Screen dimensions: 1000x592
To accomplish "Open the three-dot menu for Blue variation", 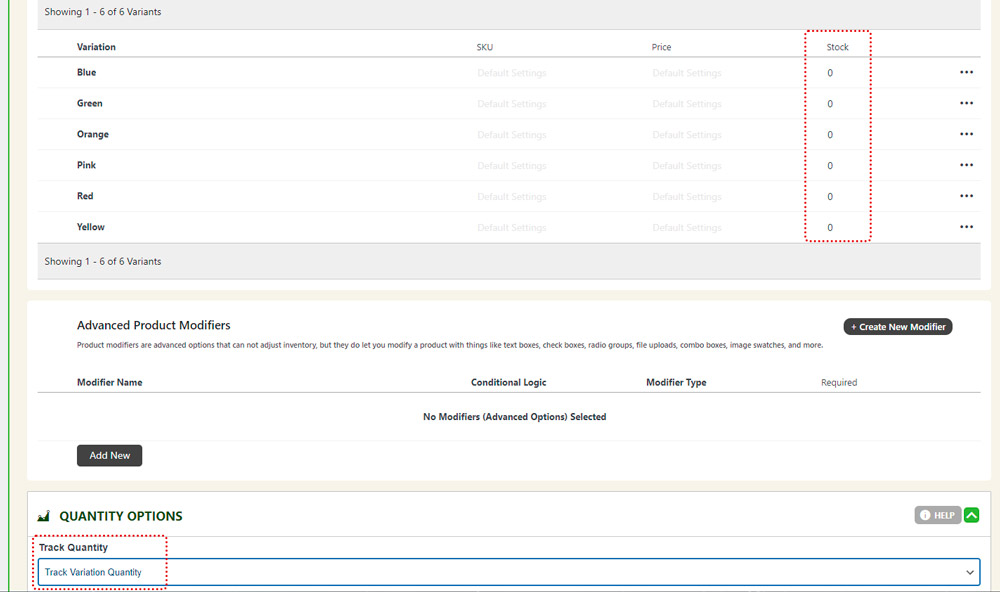I will pyautogui.click(x=966, y=73).
